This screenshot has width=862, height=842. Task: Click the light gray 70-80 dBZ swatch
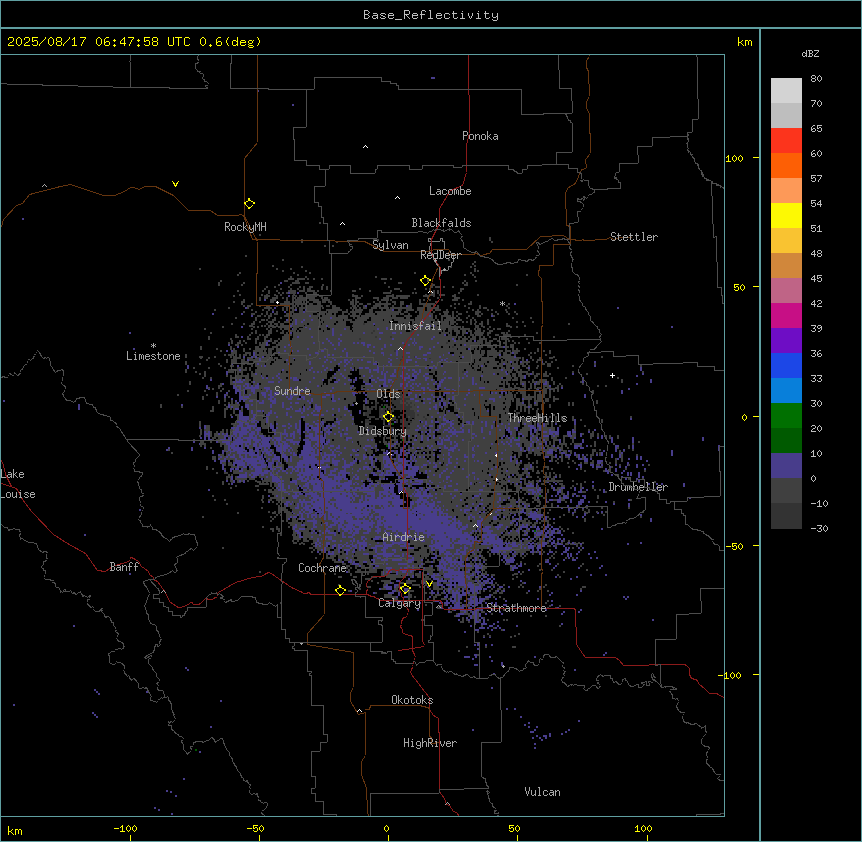point(786,91)
